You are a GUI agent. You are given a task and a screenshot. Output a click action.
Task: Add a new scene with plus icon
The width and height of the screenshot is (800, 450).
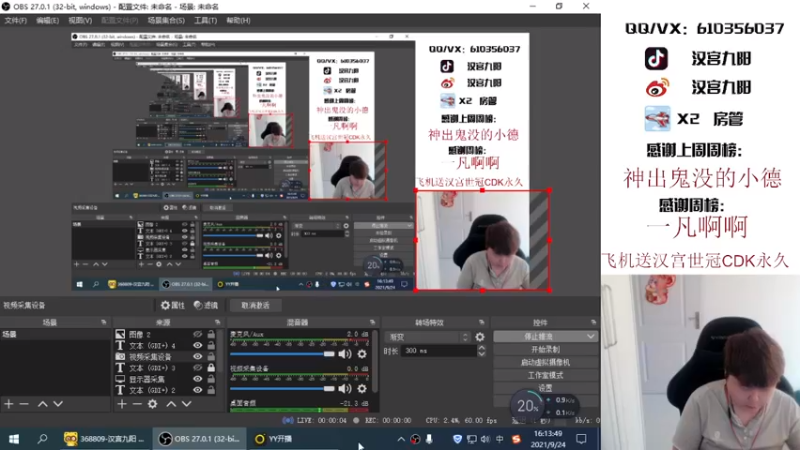tap(9, 404)
